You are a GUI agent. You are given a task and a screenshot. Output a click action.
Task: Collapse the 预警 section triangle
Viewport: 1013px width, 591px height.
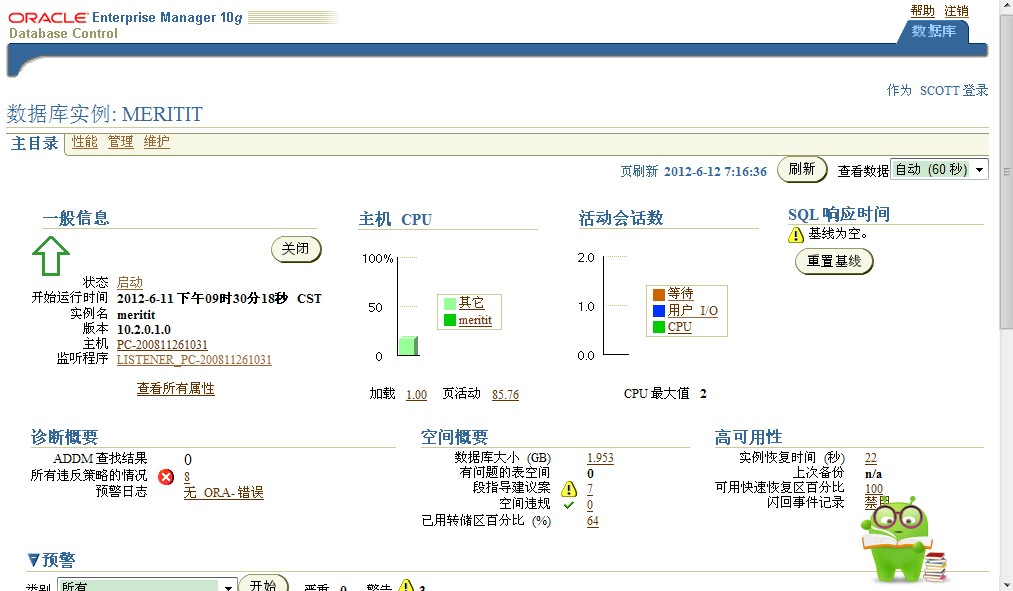(x=34, y=559)
